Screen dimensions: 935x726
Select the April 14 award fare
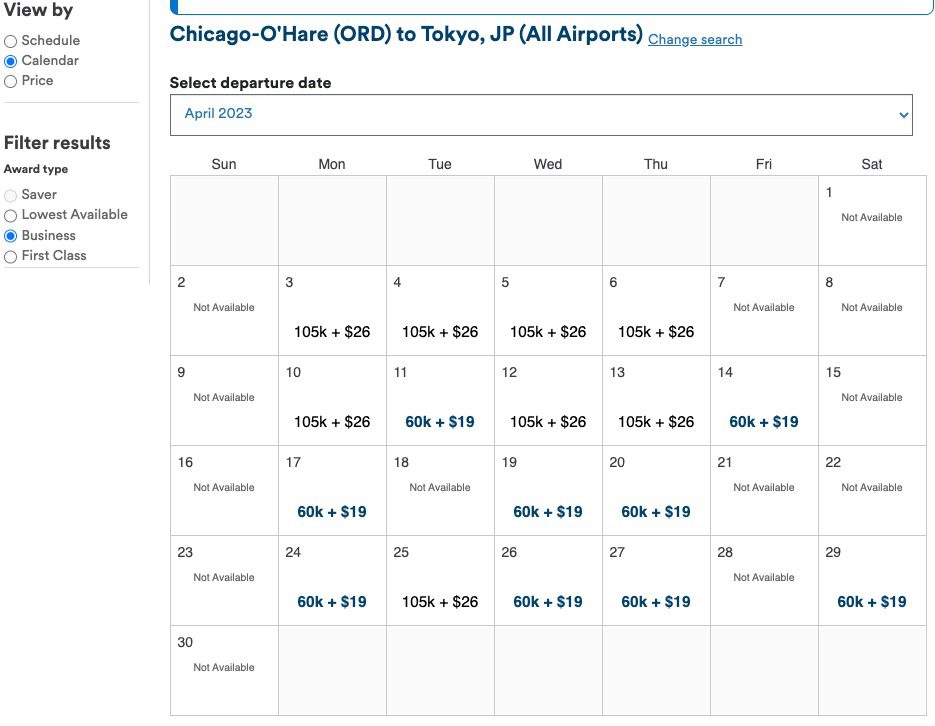pyautogui.click(x=763, y=421)
